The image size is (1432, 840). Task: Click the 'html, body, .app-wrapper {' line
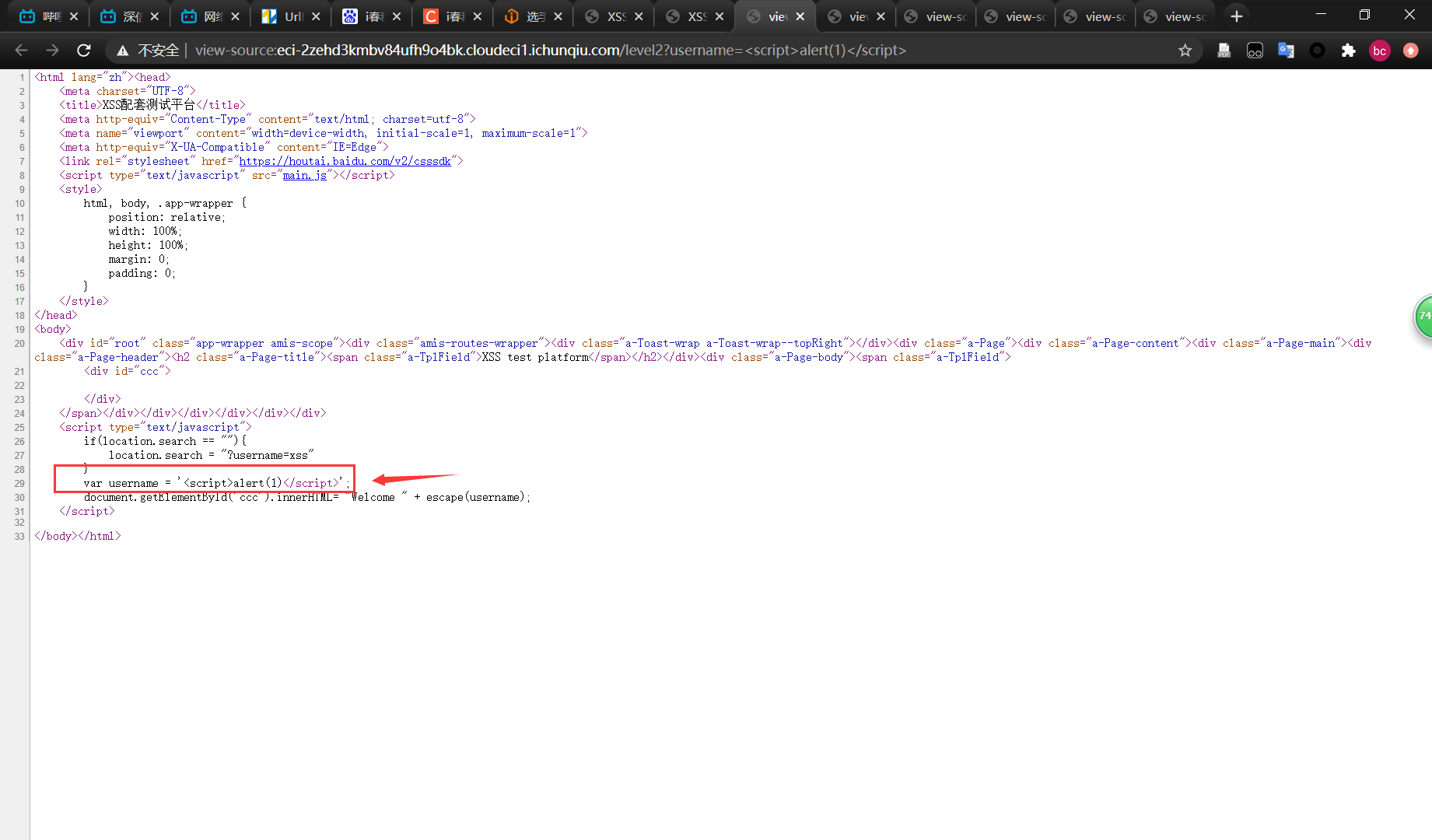coord(165,203)
